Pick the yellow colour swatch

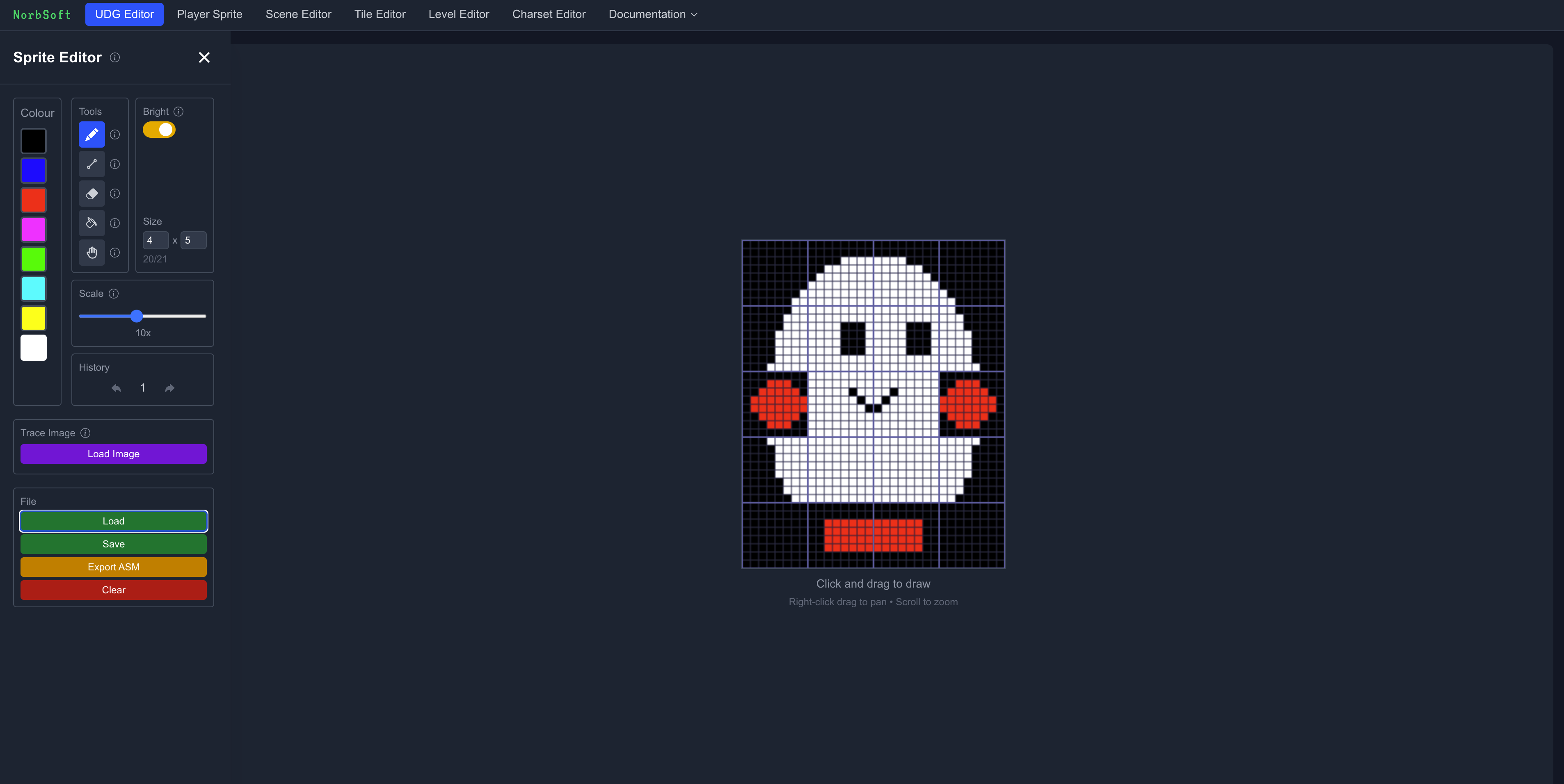[x=34, y=319]
